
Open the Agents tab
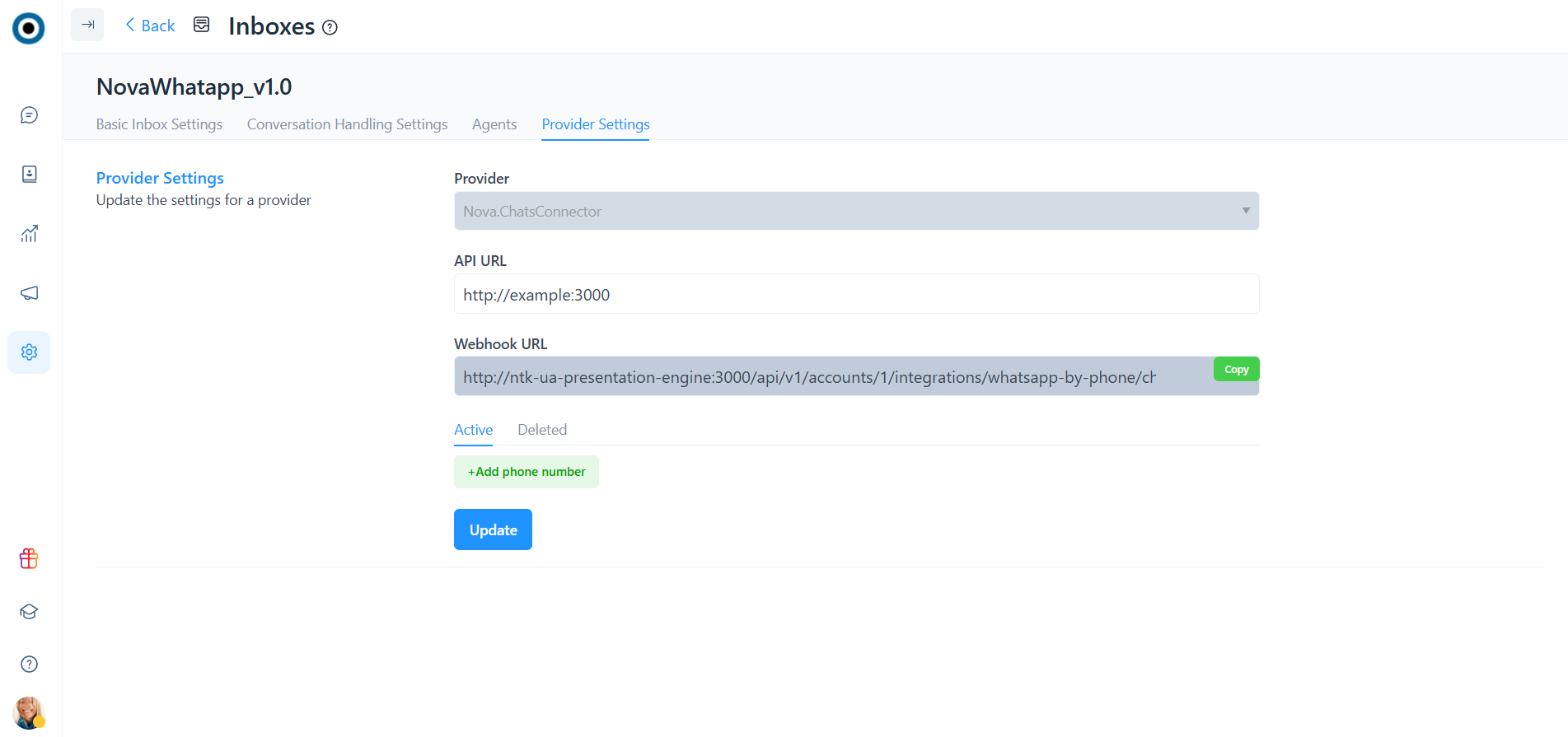(494, 124)
